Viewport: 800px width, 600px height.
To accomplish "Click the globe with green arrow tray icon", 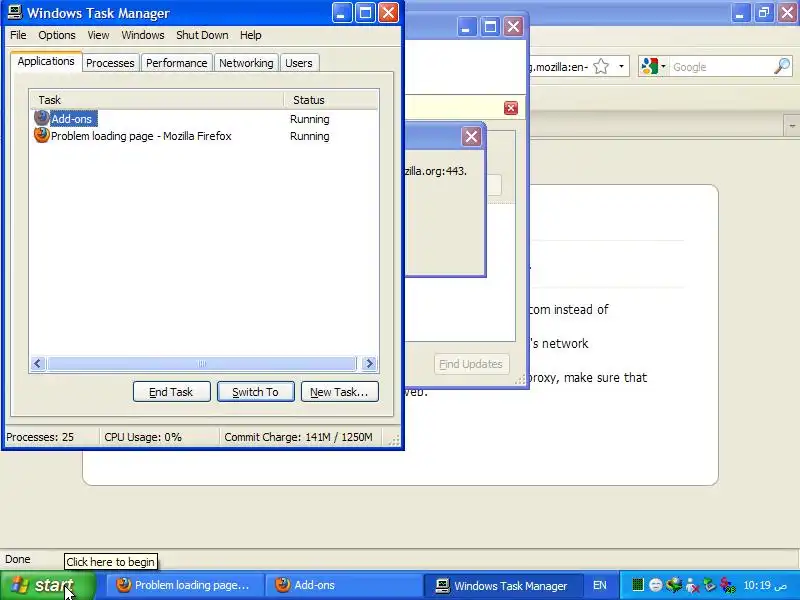I will tap(673, 585).
